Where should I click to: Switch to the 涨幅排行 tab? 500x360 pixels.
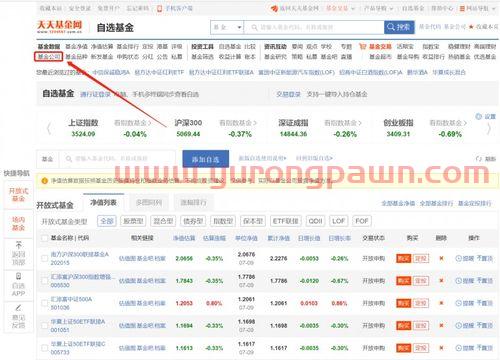[193, 202]
